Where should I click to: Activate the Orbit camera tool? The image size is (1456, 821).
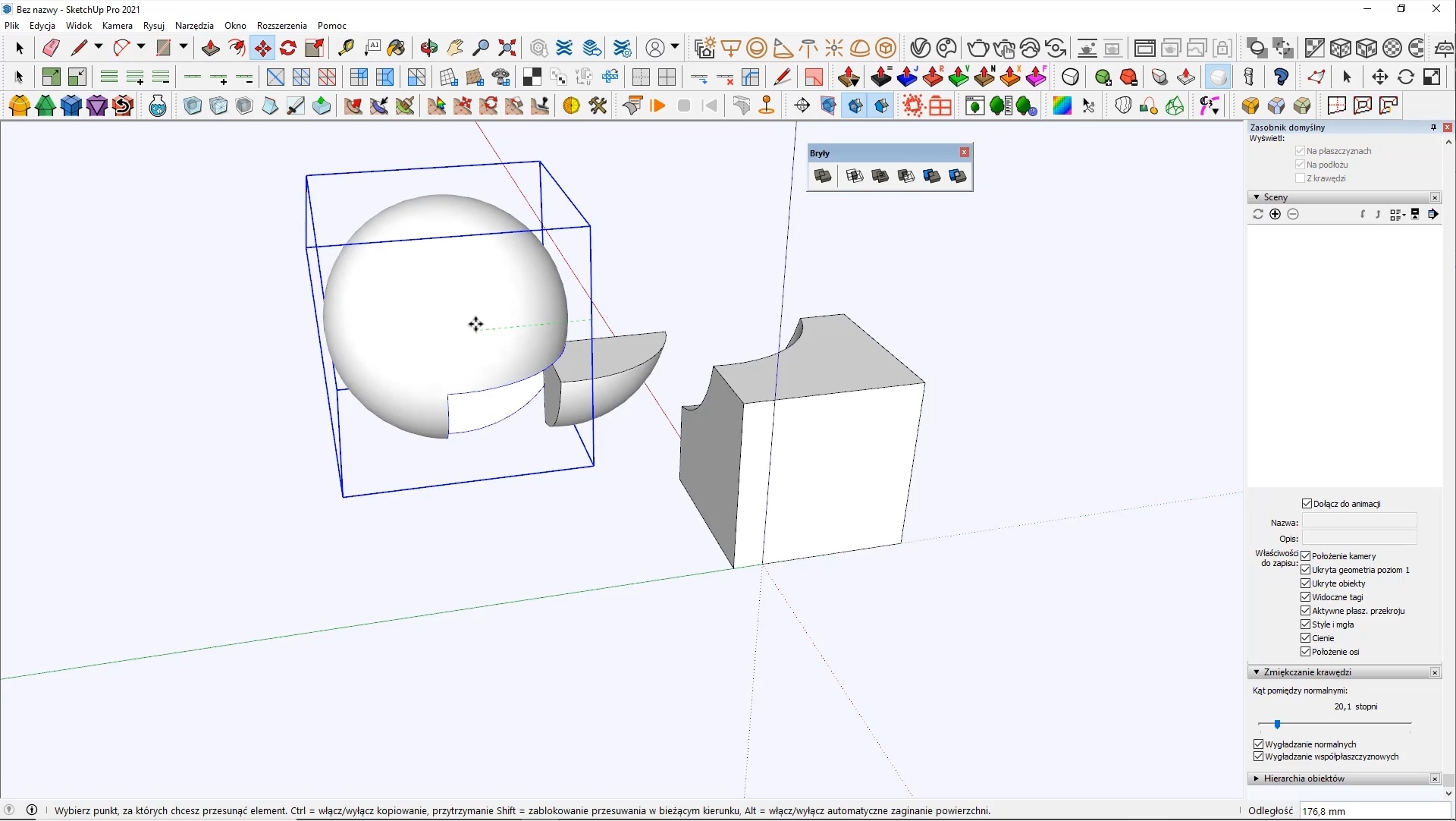(x=429, y=48)
